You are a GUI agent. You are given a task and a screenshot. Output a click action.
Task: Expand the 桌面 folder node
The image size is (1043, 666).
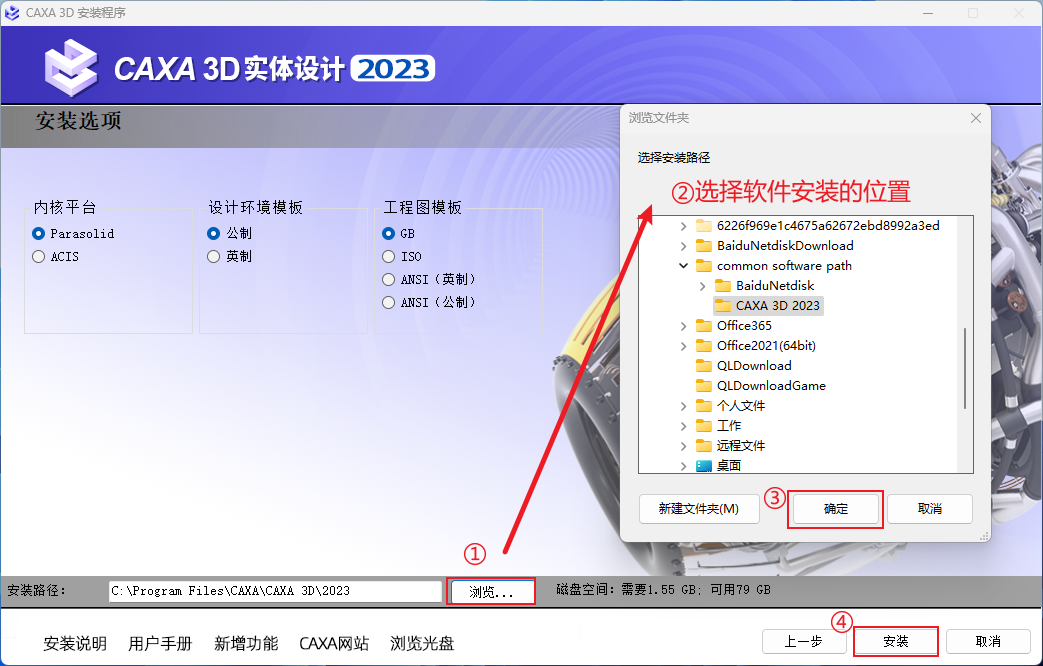(x=683, y=466)
